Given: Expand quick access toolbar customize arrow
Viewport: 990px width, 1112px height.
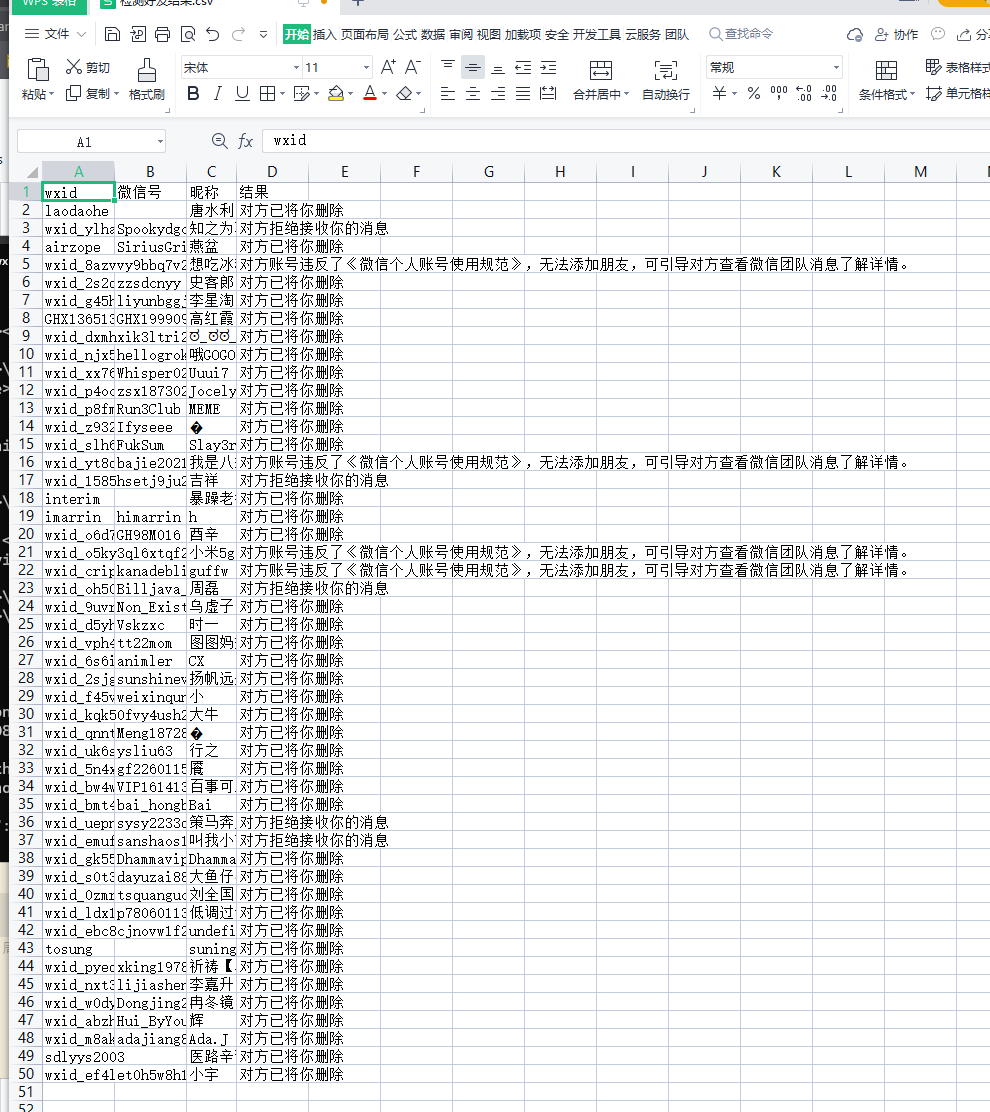Looking at the screenshot, I should click(264, 34).
